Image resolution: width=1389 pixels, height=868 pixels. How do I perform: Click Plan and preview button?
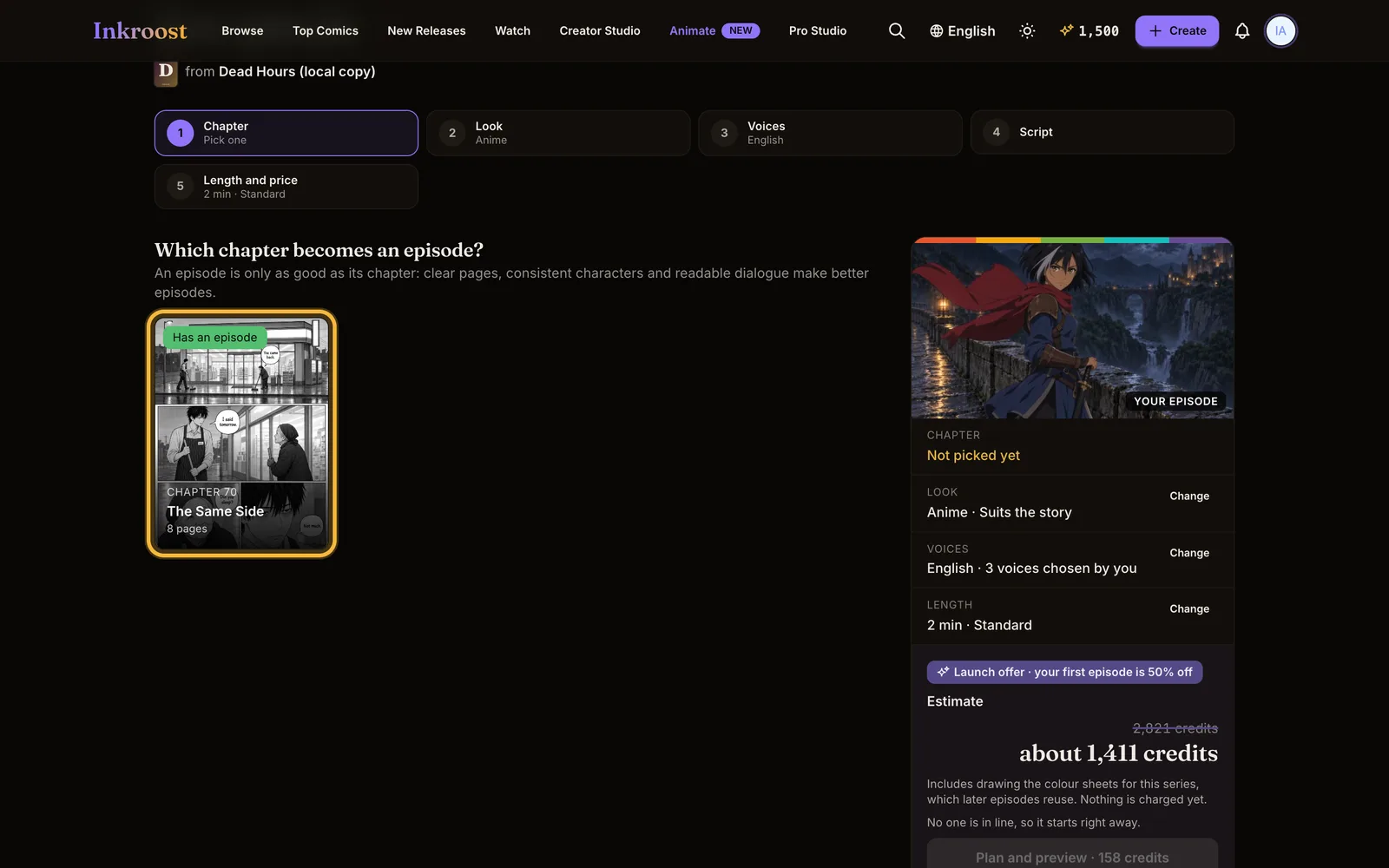tap(1072, 855)
